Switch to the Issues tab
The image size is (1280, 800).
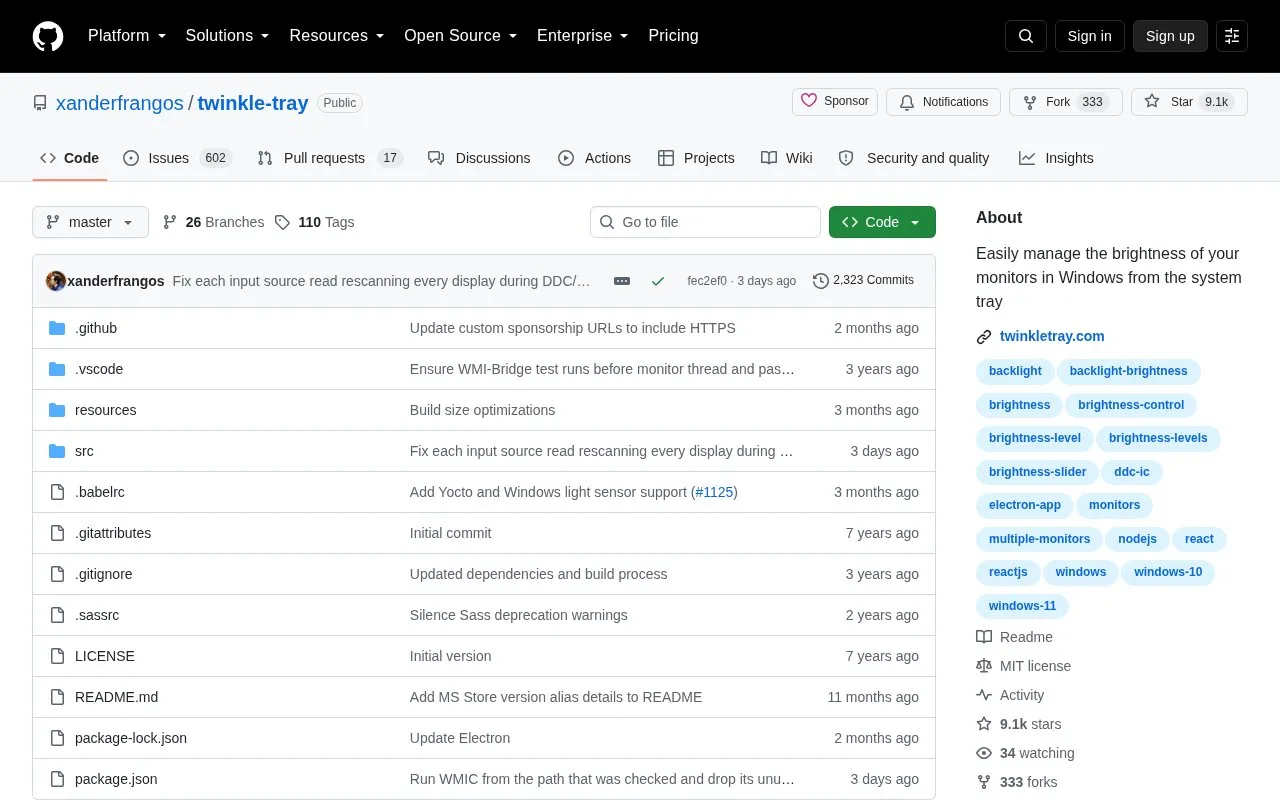tap(177, 158)
